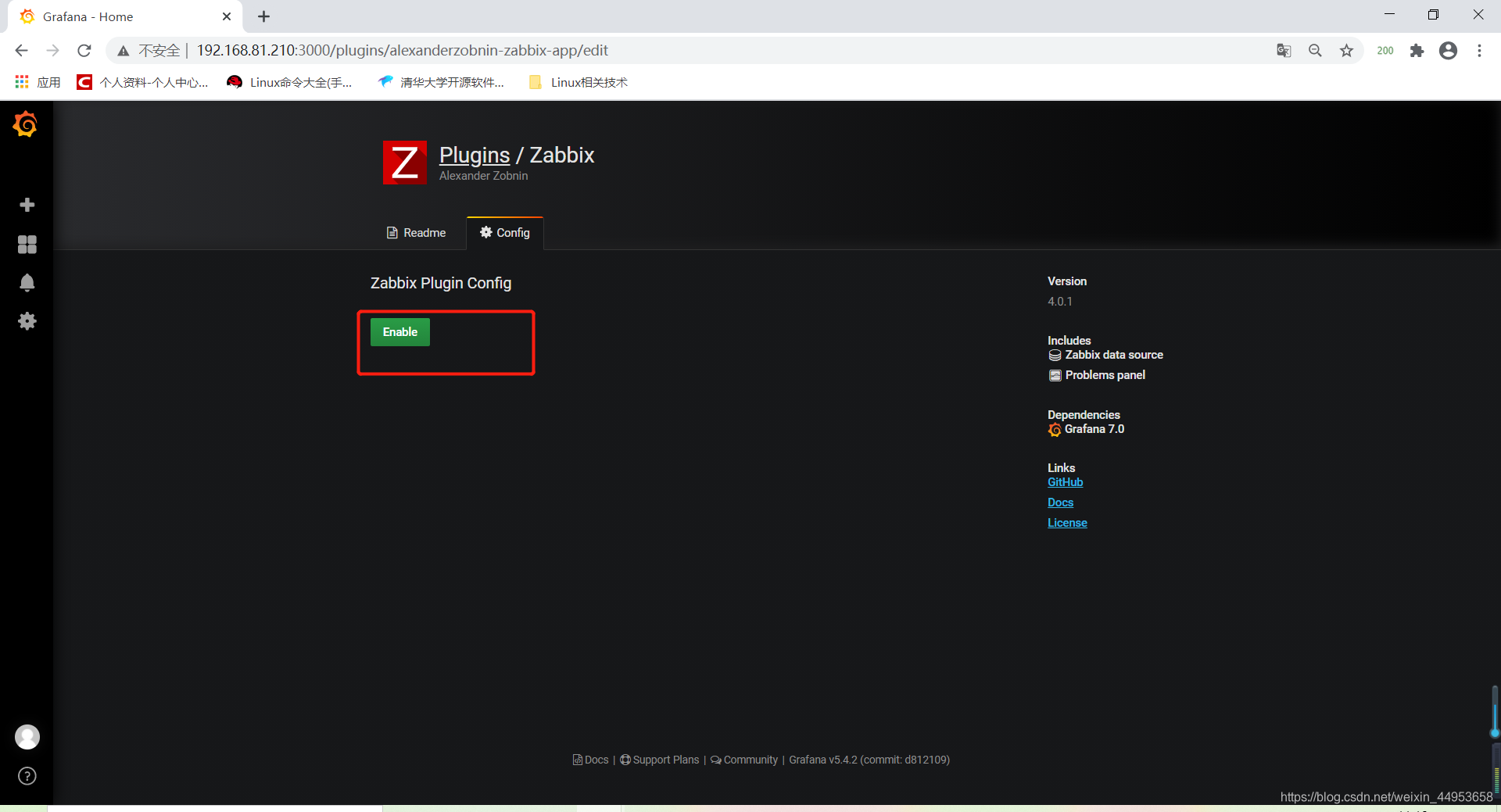
Task: Open the License link
Action: click(x=1068, y=523)
